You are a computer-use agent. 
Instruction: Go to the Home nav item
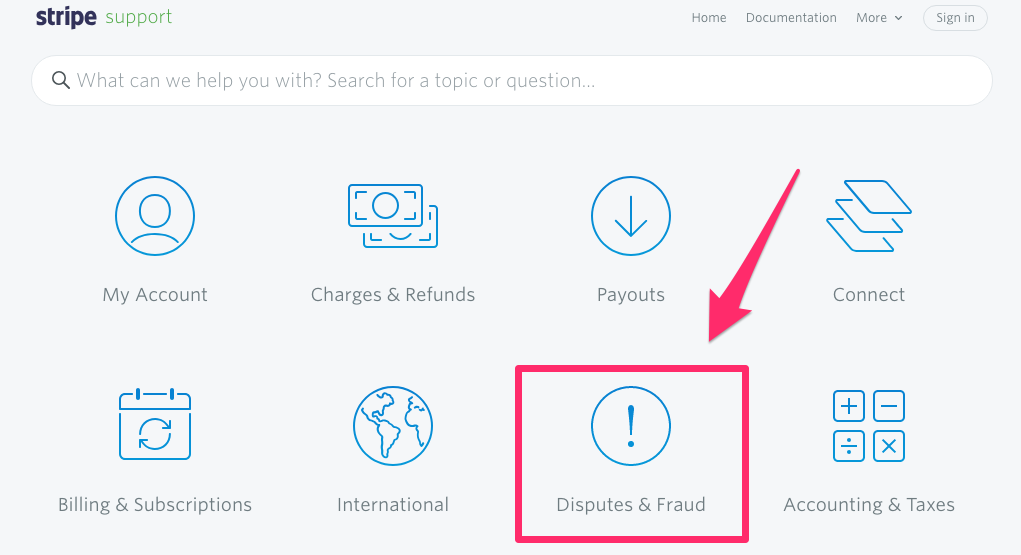click(708, 18)
